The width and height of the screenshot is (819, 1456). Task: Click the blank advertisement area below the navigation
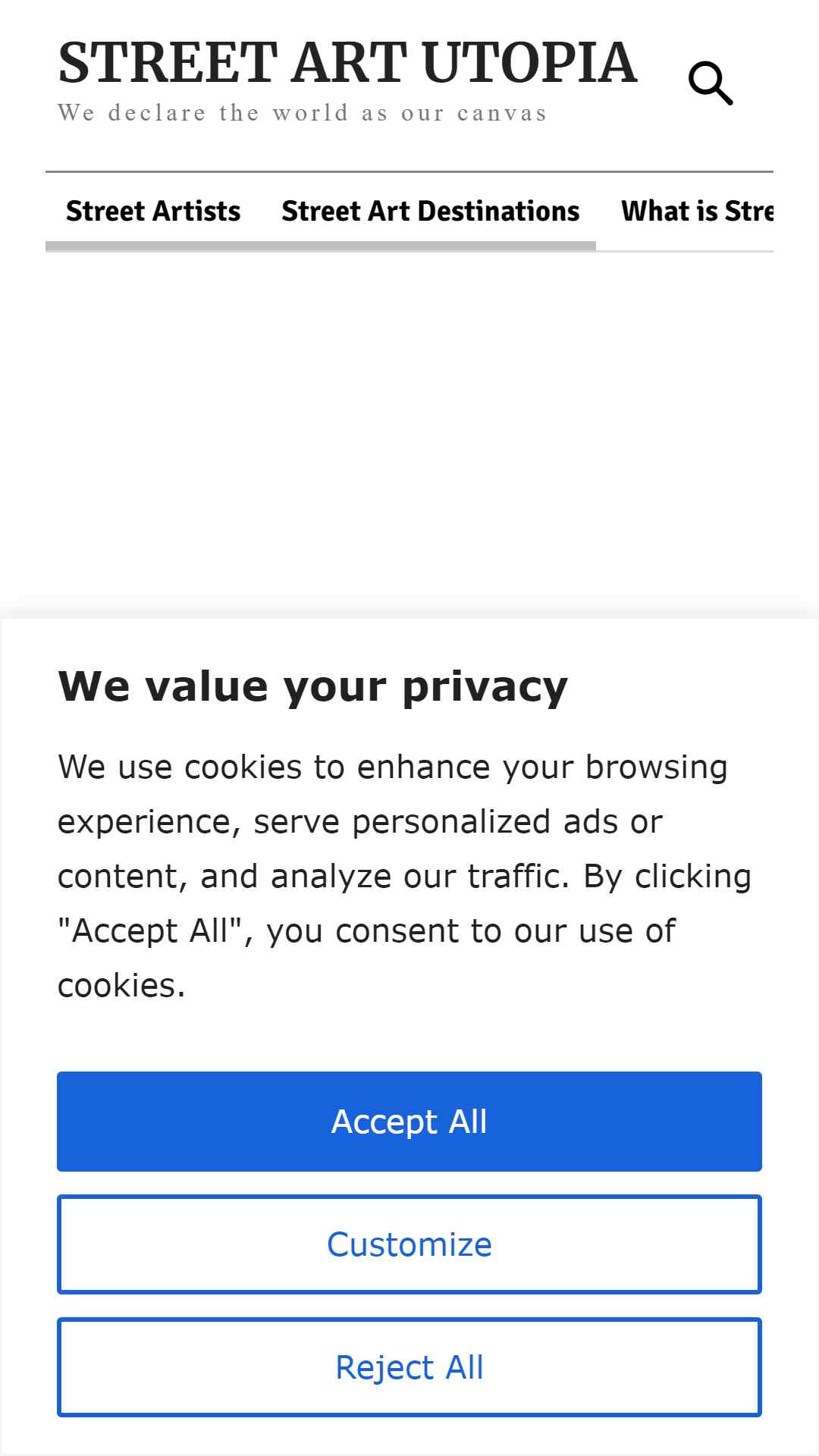coord(409,432)
